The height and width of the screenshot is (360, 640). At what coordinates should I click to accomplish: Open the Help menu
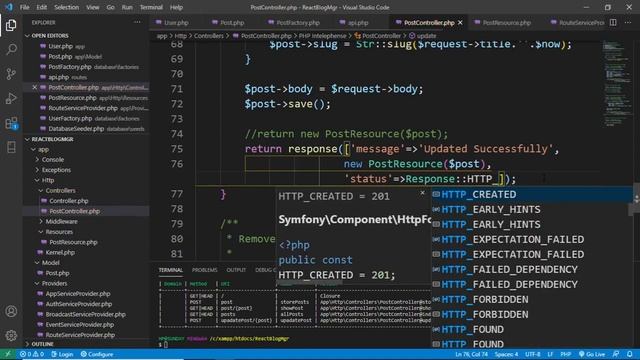176,7
